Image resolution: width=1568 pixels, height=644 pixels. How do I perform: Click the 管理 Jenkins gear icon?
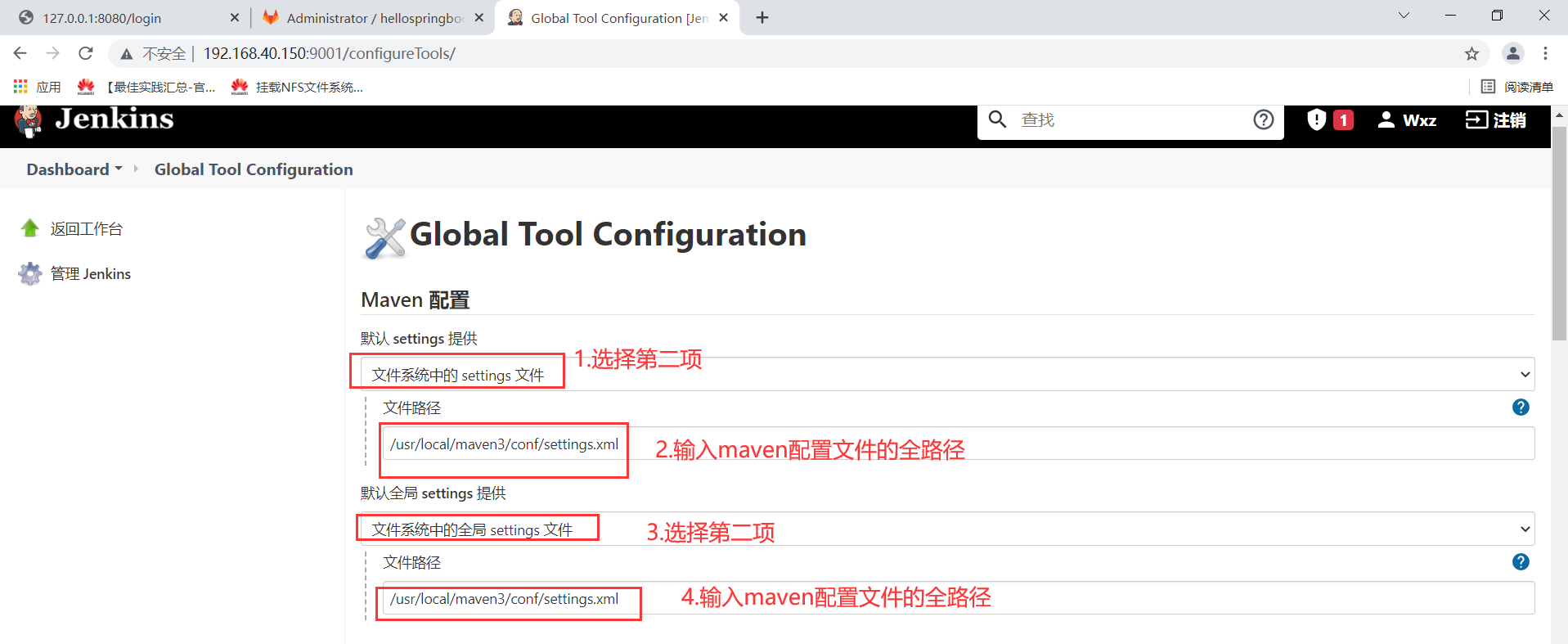30,273
